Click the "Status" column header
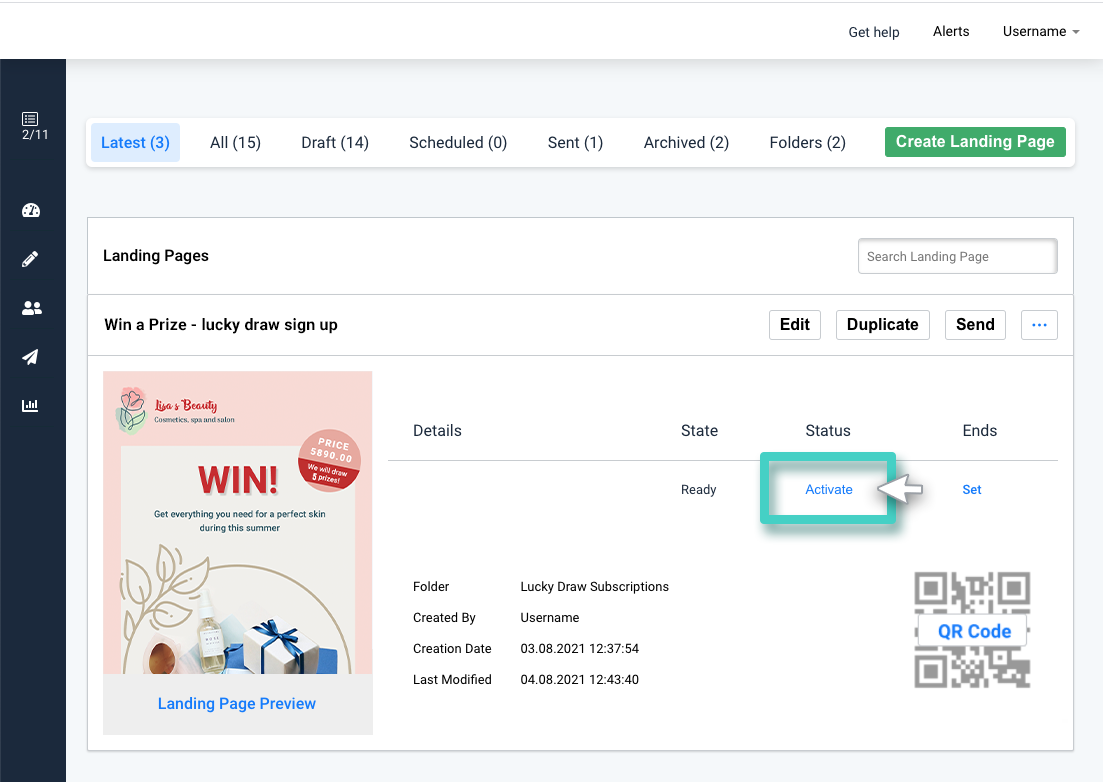 (828, 430)
